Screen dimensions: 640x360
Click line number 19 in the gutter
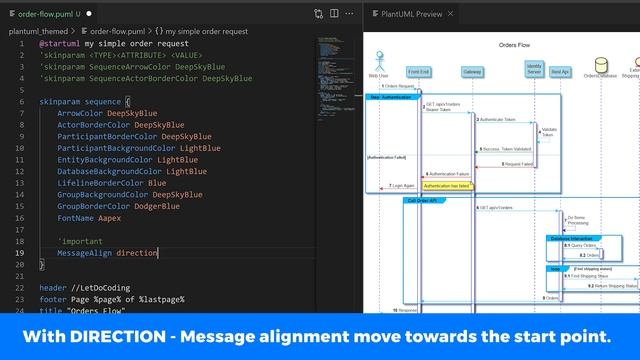click(x=20, y=253)
